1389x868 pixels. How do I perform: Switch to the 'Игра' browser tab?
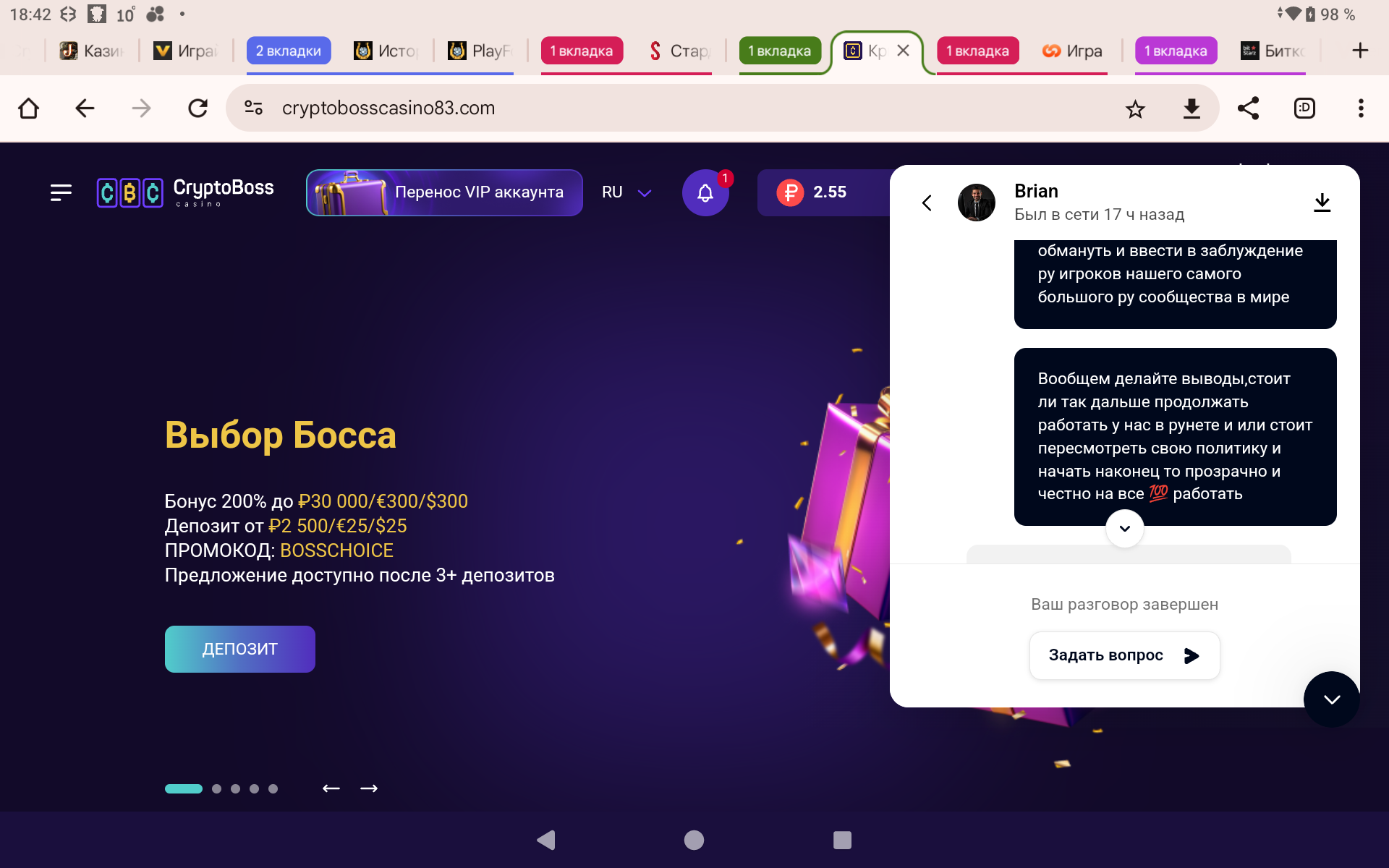click(x=1072, y=51)
